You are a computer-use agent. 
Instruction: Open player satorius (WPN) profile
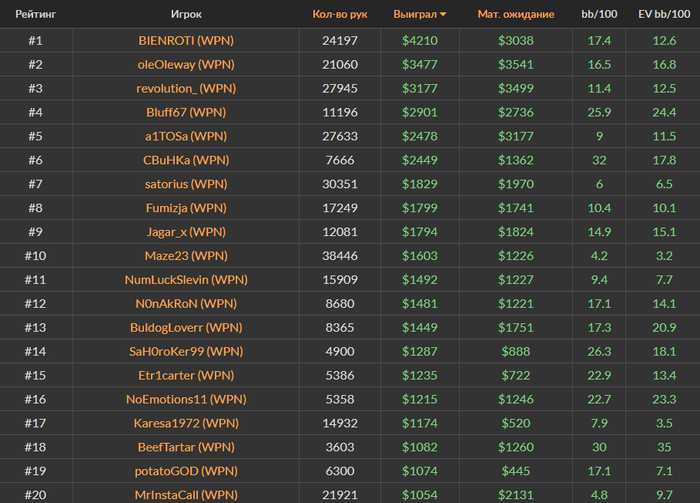[x=186, y=184]
